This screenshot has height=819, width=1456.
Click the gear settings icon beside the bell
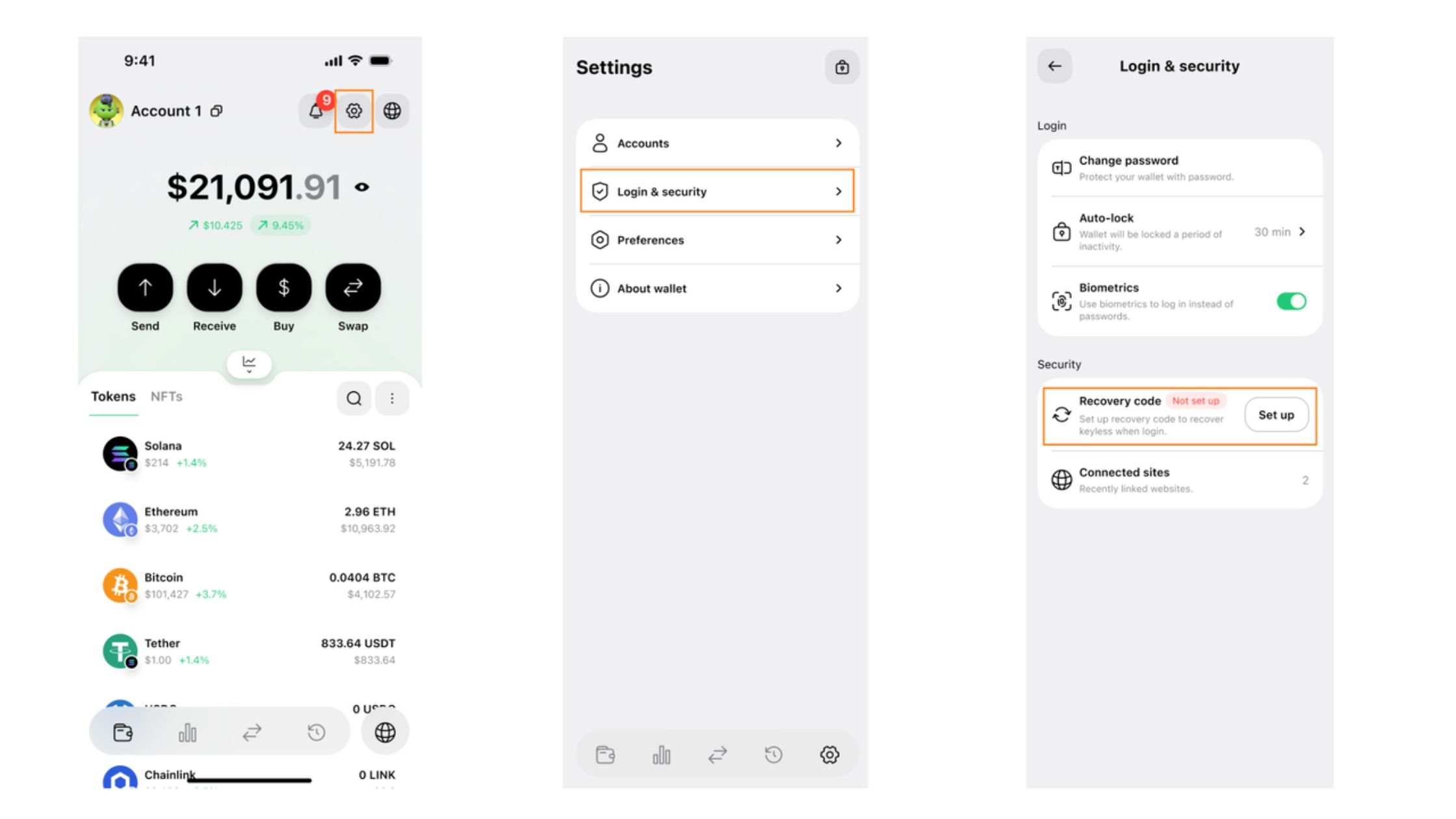(354, 111)
